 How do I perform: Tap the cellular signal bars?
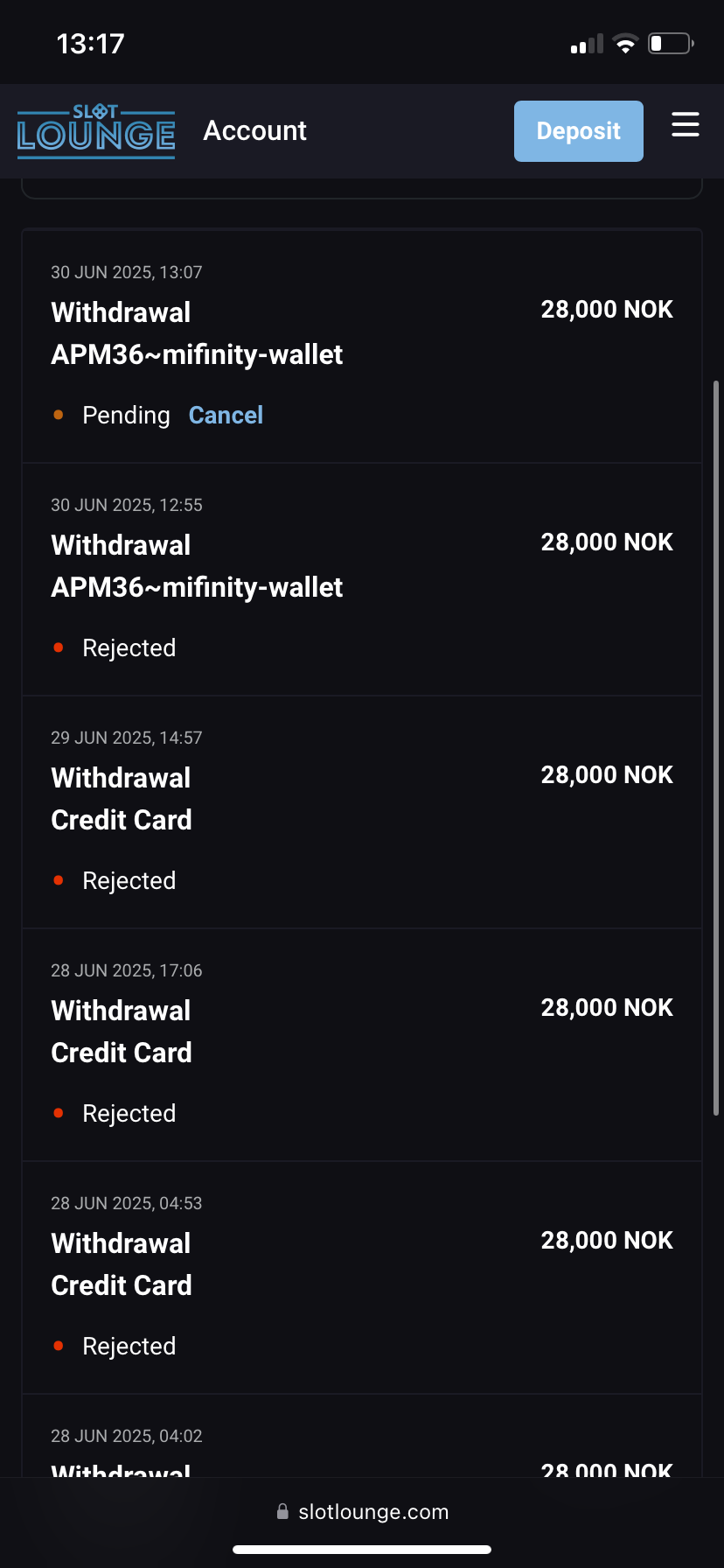coord(587,45)
